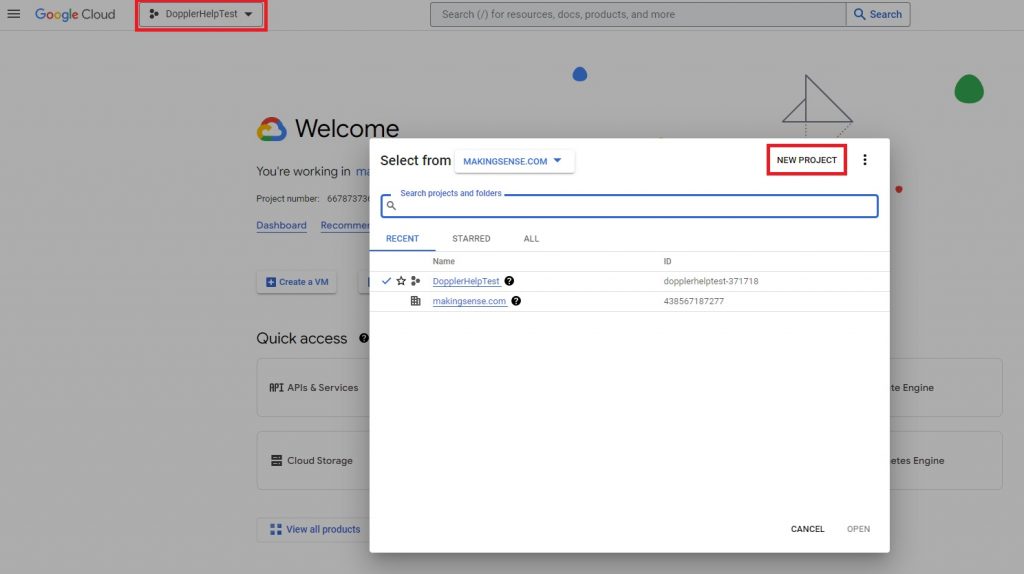Open the Cloud Storage card
This screenshot has height=574, width=1024.
[x=312, y=460]
